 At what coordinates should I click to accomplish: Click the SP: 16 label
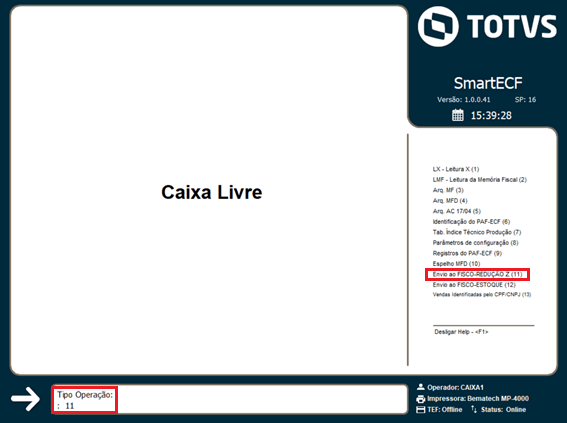pos(525,99)
